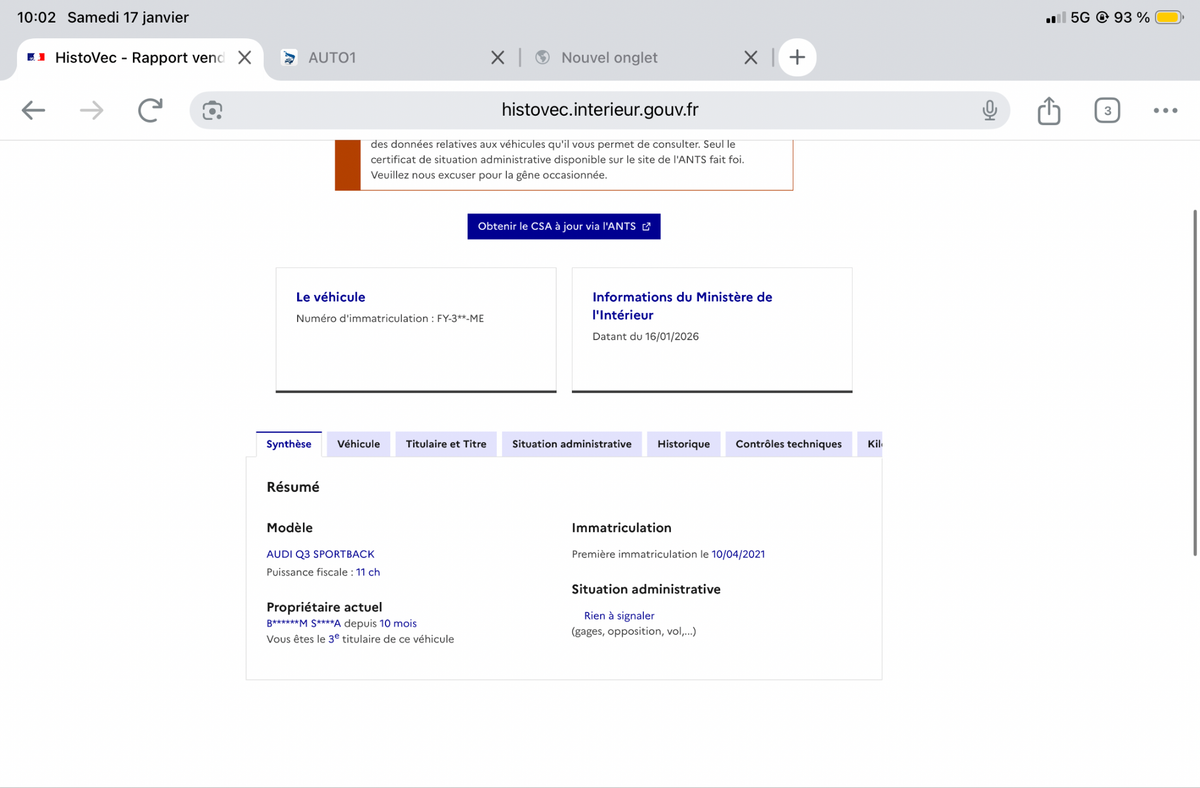Open the Historique tab
The image size is (1200, 788).
(x=683, y=444)
